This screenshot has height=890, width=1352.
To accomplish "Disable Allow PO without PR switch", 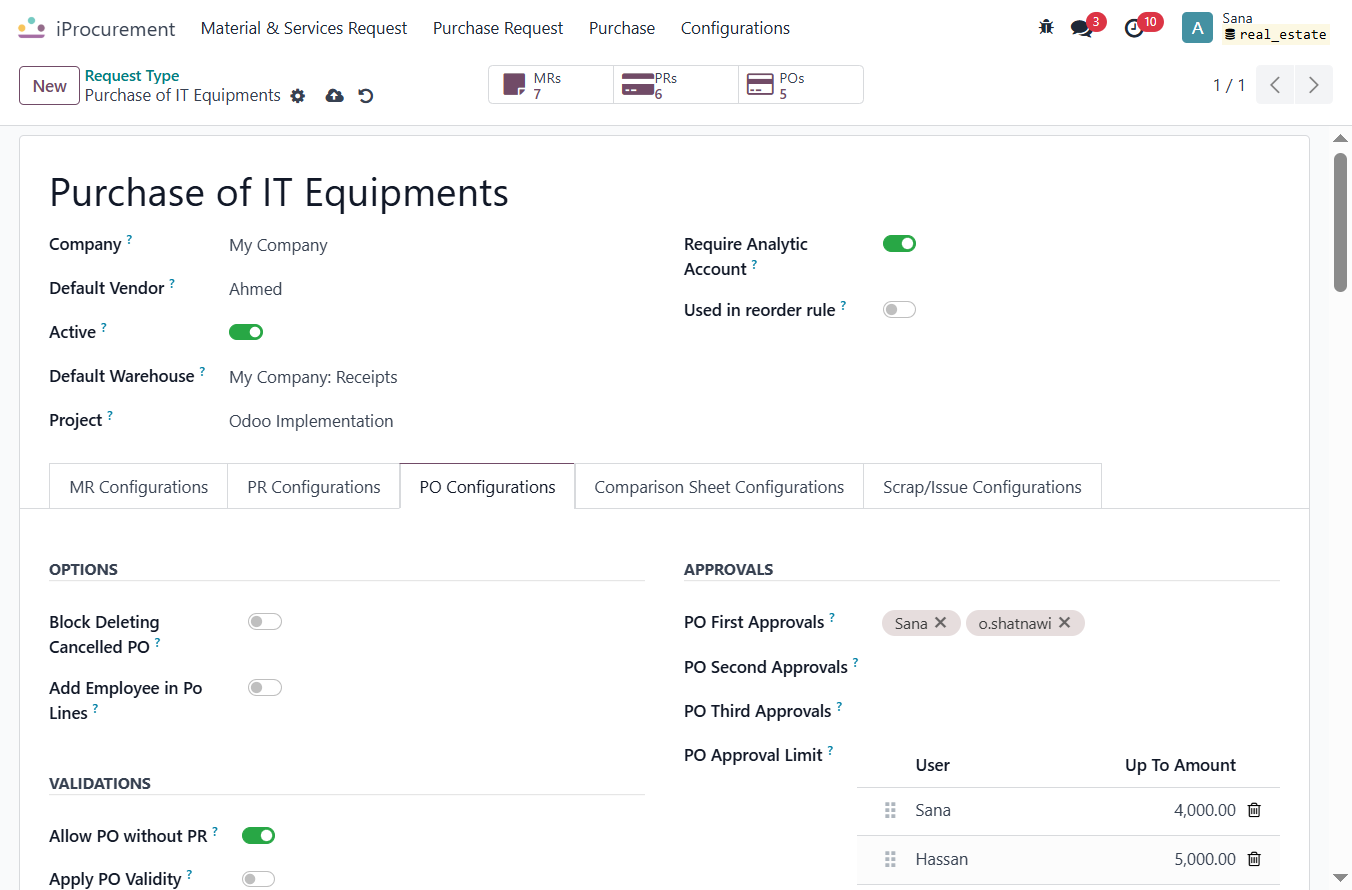I will point(258,835).
